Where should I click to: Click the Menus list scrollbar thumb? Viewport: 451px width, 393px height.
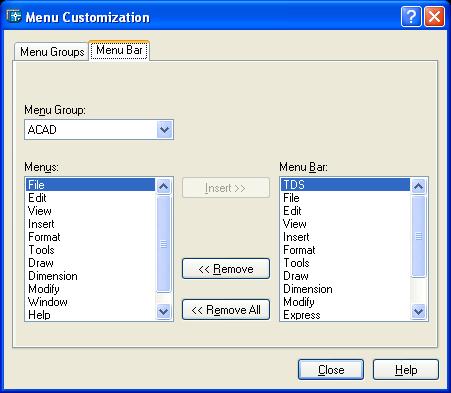pyautogui.click(x=163, y=244)
